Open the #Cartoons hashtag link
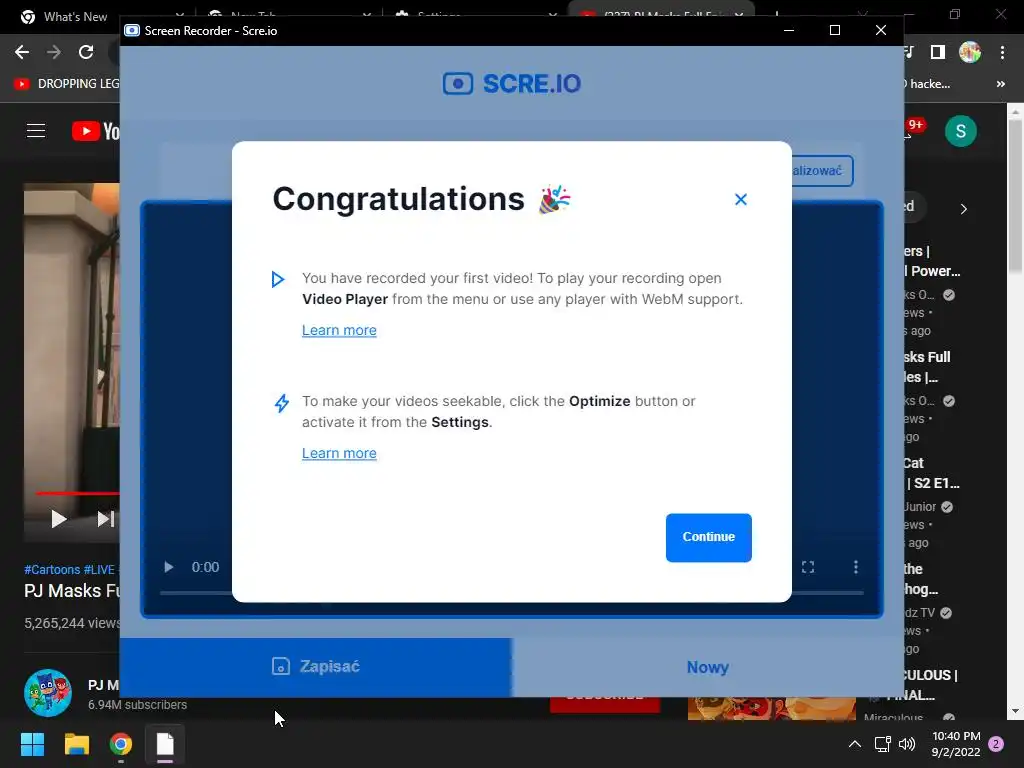This screenshot has width=1024, height=768. click(52, 569)
